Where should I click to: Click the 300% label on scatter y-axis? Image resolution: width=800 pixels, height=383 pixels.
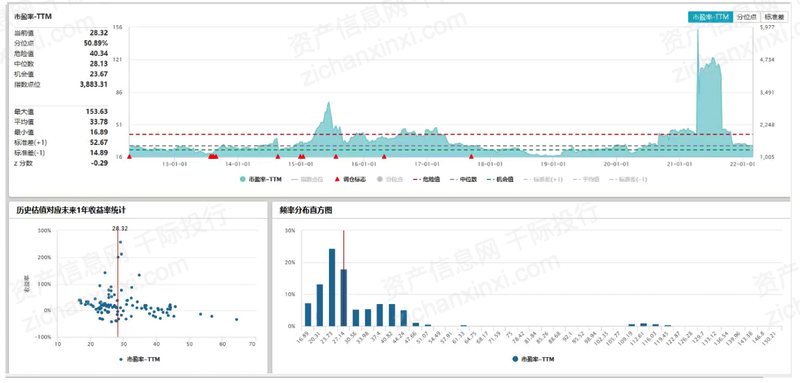click(x=44, y=231)
